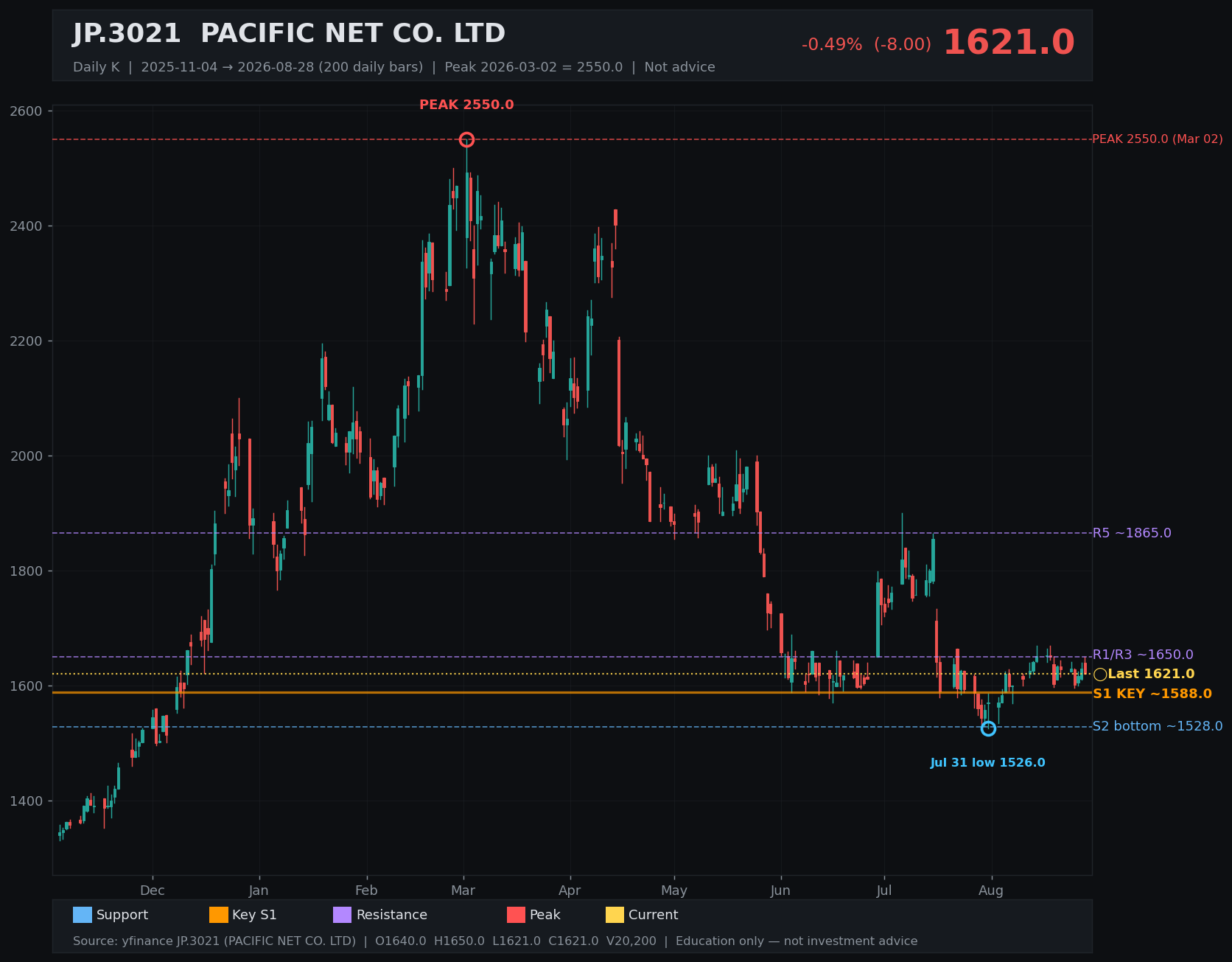Click the 1600 y-axis label

click(27, 686)
